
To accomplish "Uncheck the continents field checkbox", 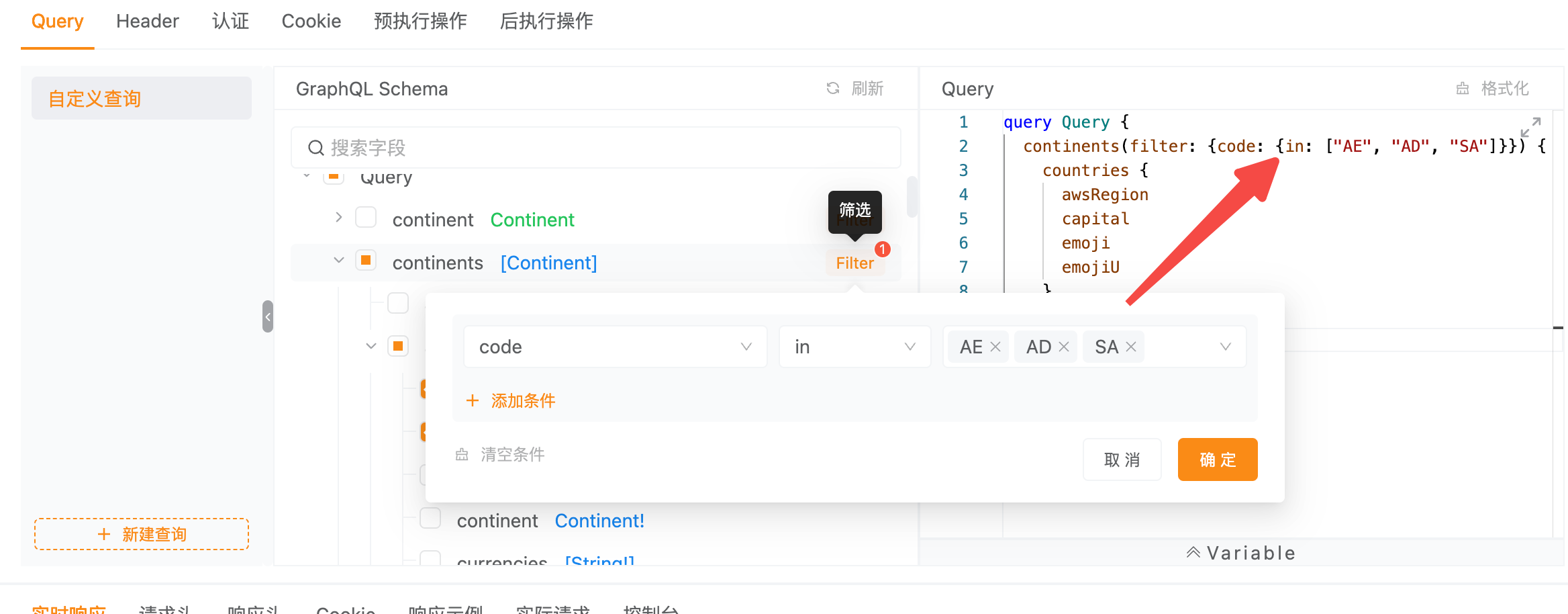I will [366, 260].
